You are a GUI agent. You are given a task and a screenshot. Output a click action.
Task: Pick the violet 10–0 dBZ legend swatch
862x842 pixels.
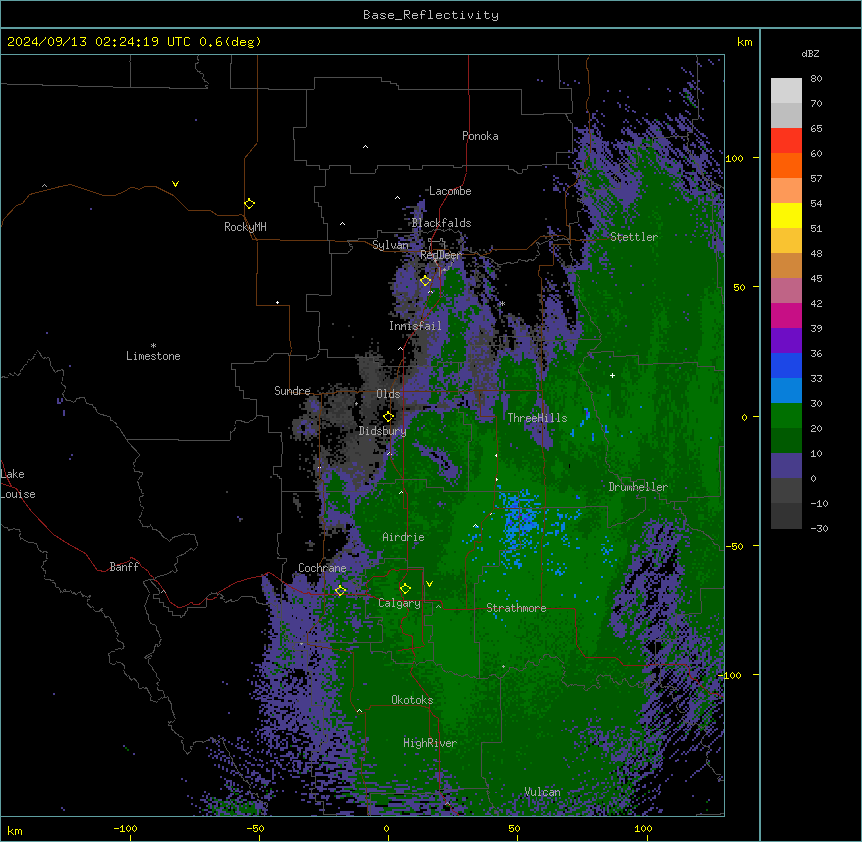pos(786,466)
